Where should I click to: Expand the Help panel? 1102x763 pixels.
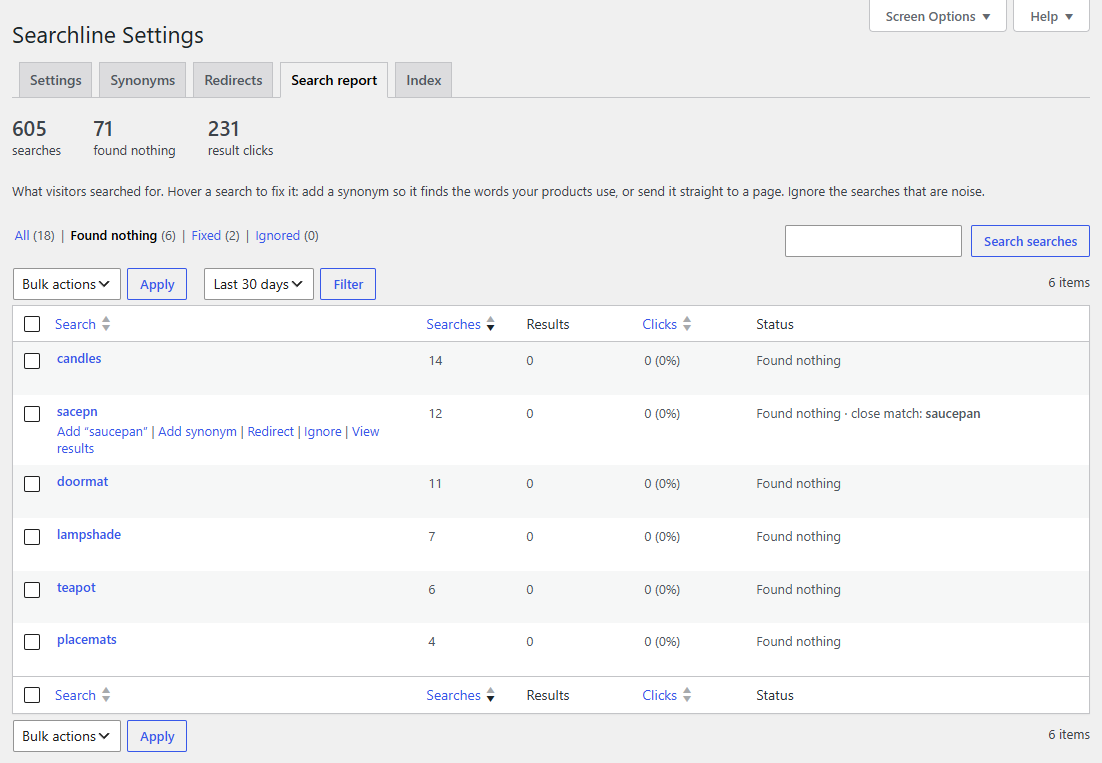[1051, 16]
